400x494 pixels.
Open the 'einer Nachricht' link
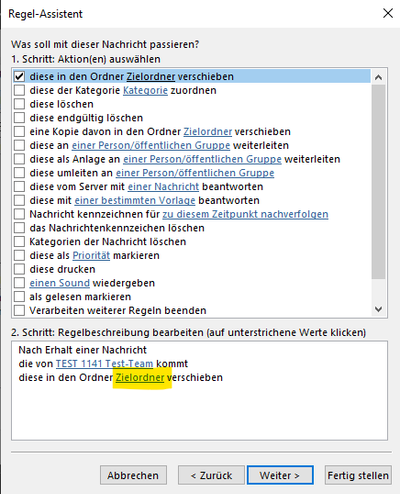pyautogui.click(x=163, y=187)
